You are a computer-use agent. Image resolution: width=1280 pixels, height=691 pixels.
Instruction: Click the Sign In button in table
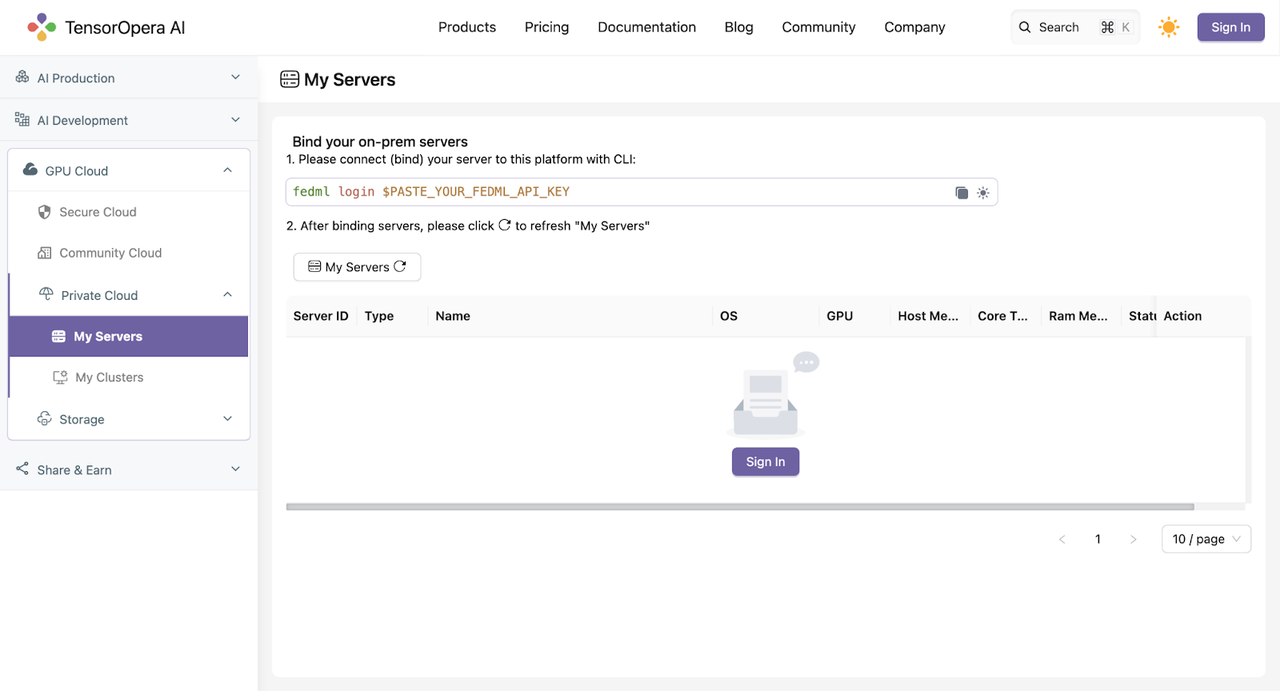click(x=765, y=461)
